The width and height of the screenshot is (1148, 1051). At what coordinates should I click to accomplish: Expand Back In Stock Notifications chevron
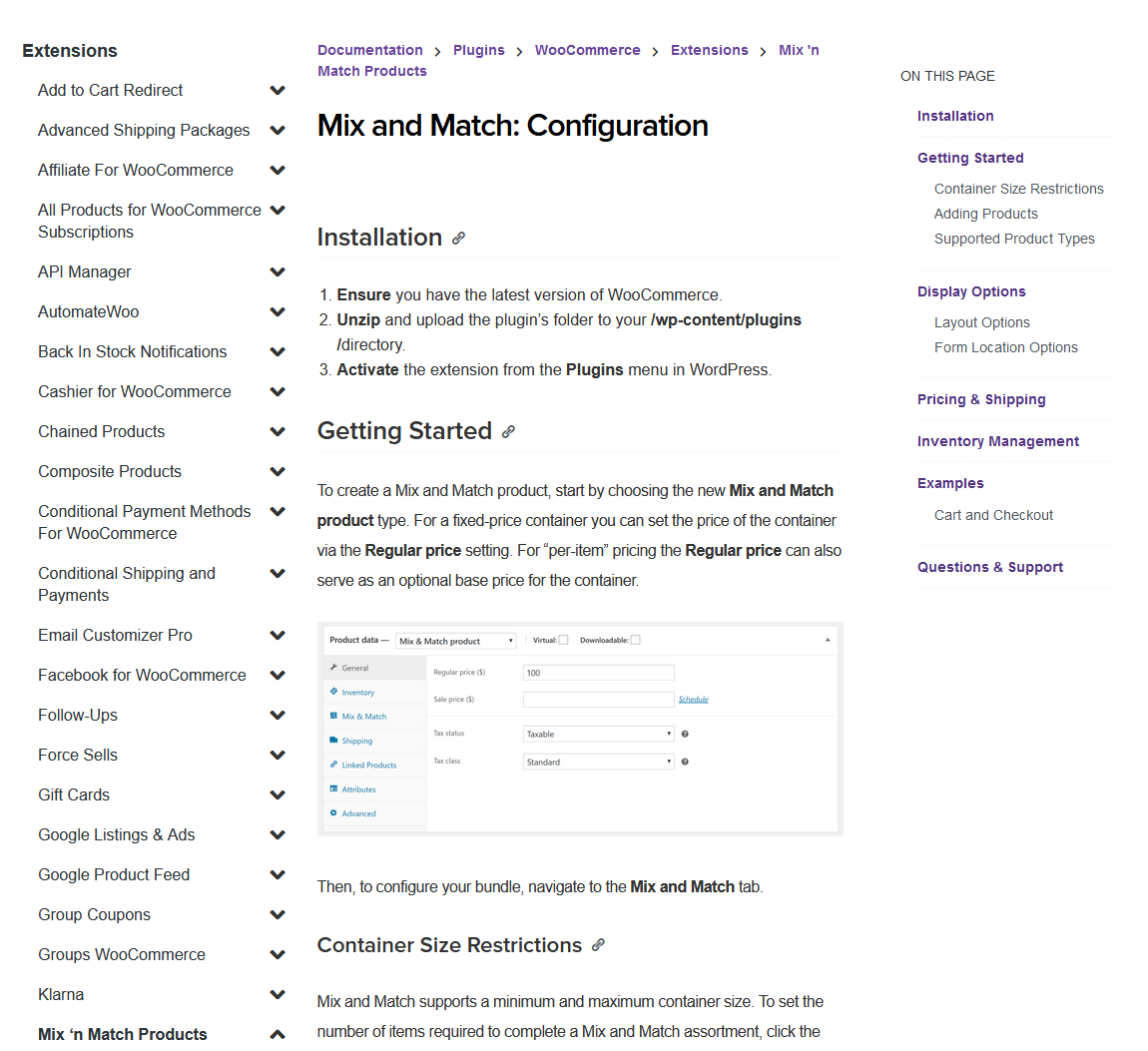[278, 351]
